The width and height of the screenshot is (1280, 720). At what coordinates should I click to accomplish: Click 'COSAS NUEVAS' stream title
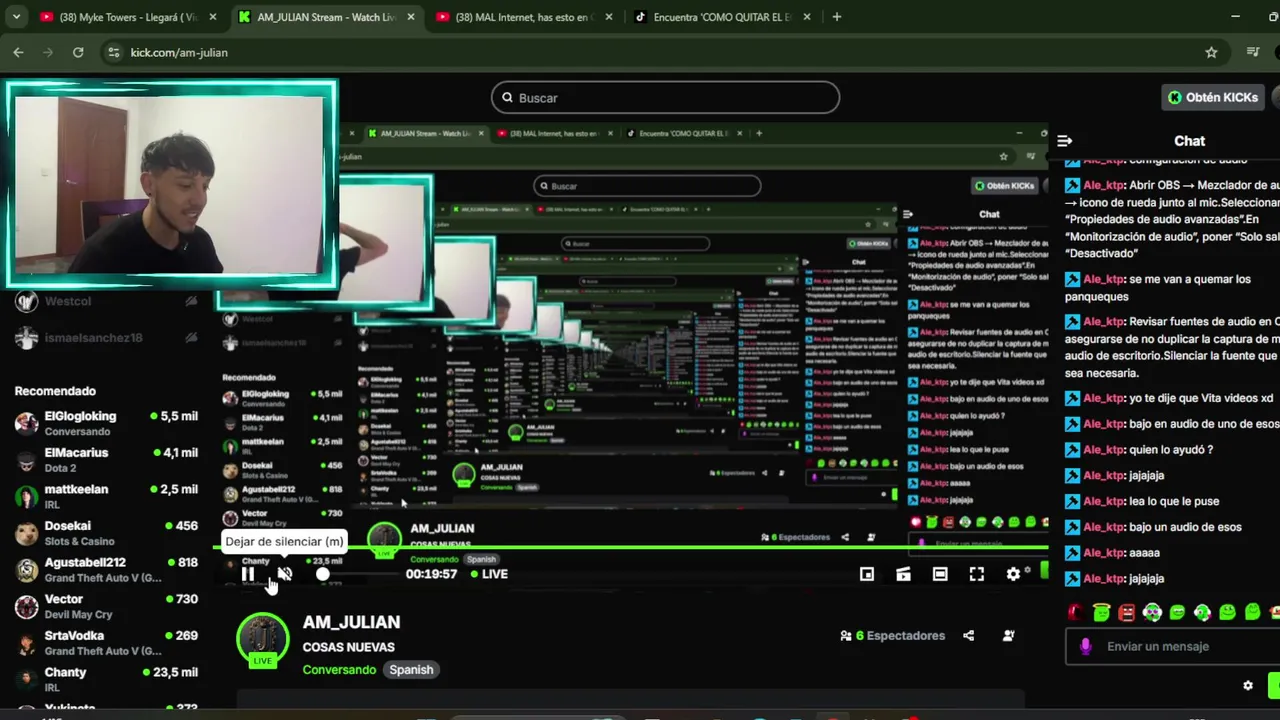click(x=349, y=647)
